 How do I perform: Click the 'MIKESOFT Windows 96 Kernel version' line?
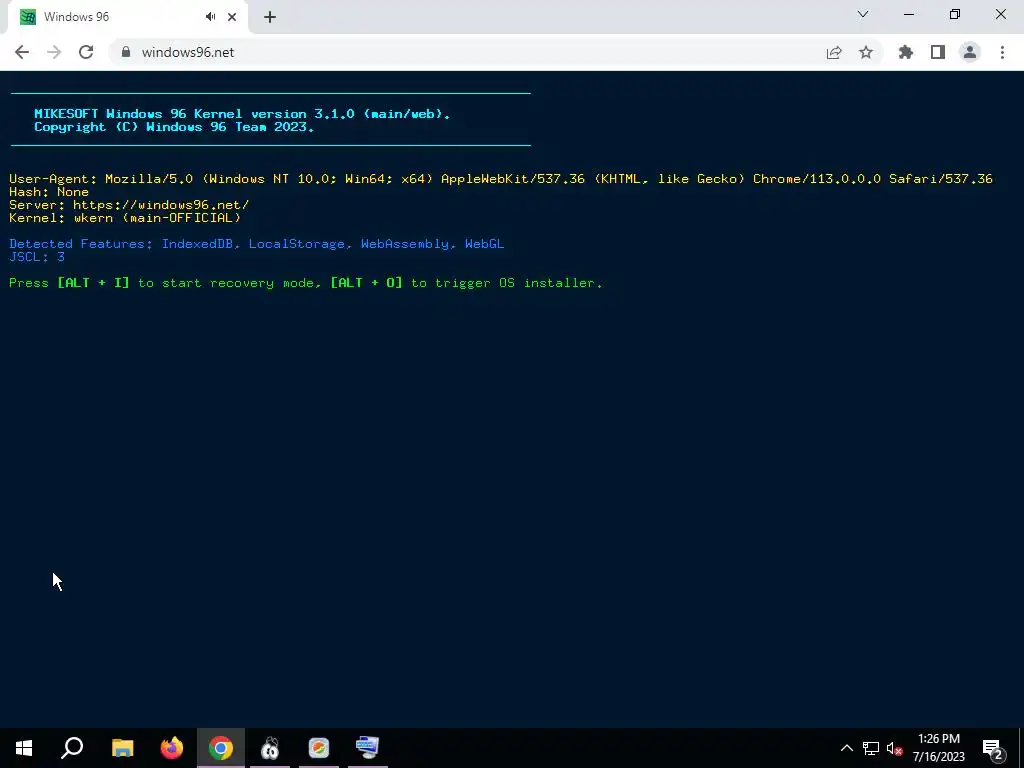click(x=242, y=114)
